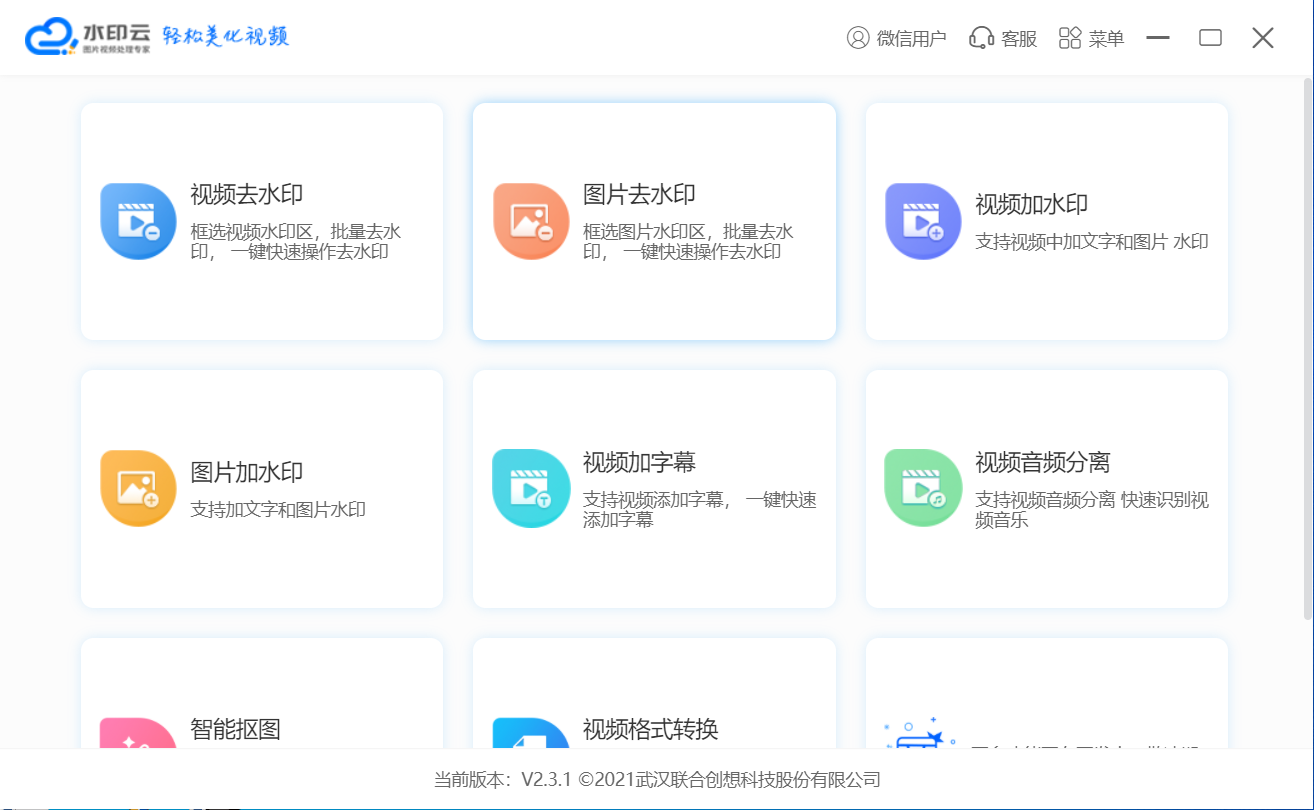
Task: Click the purple 视频加水印 video icon
Action: pyautogui.click(x=923, y=221)
